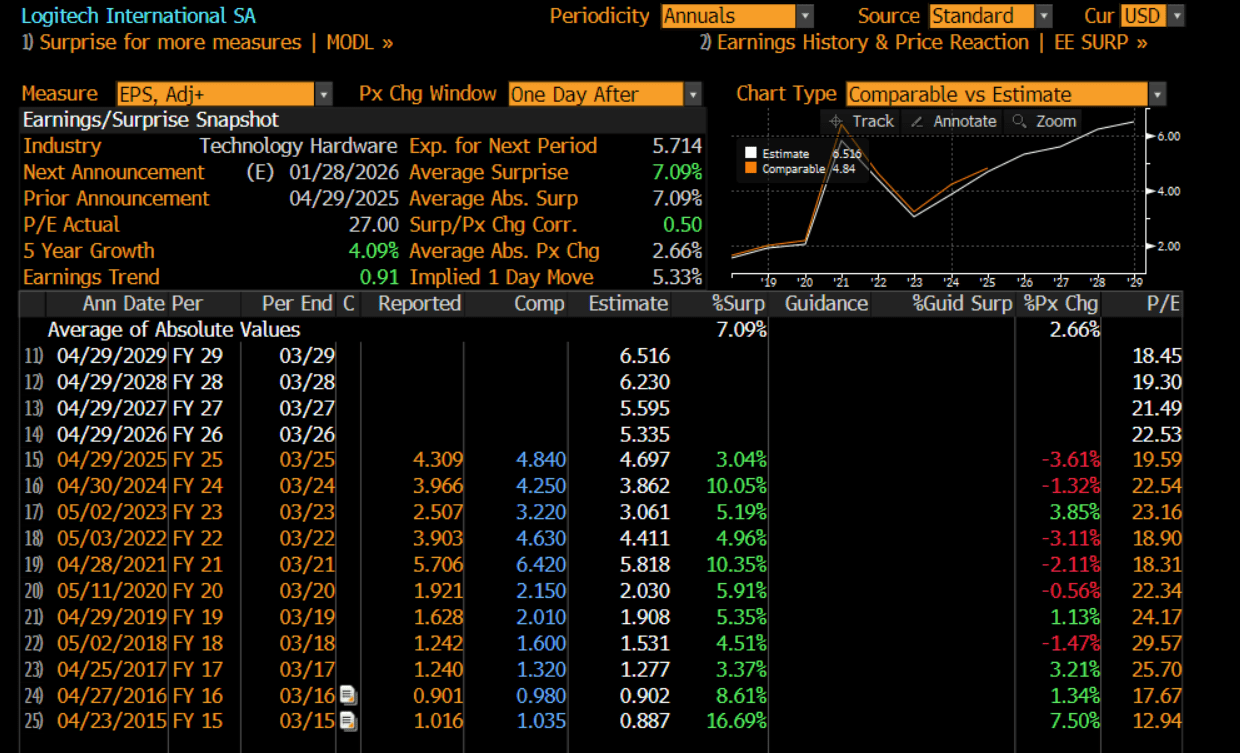Open the note icon in FY 16 row
1240x753 pixels.
click(348, 695)
